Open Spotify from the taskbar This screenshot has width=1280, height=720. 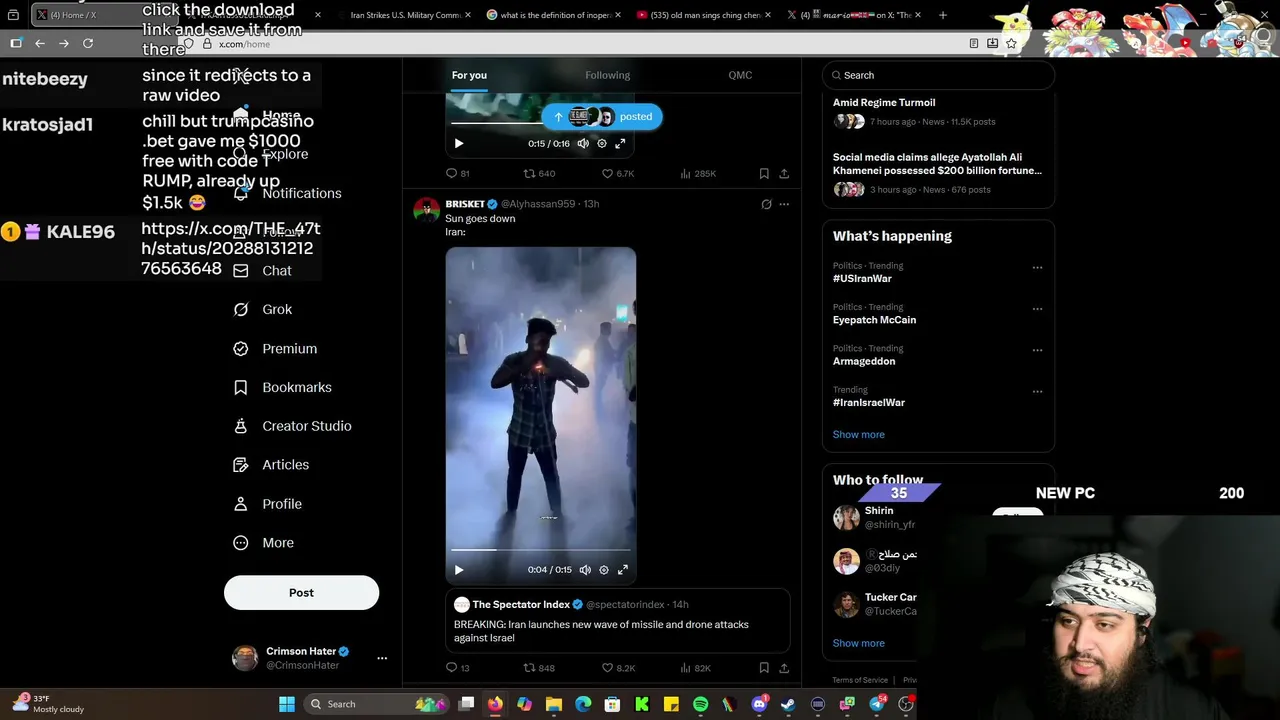click(700, 704)
